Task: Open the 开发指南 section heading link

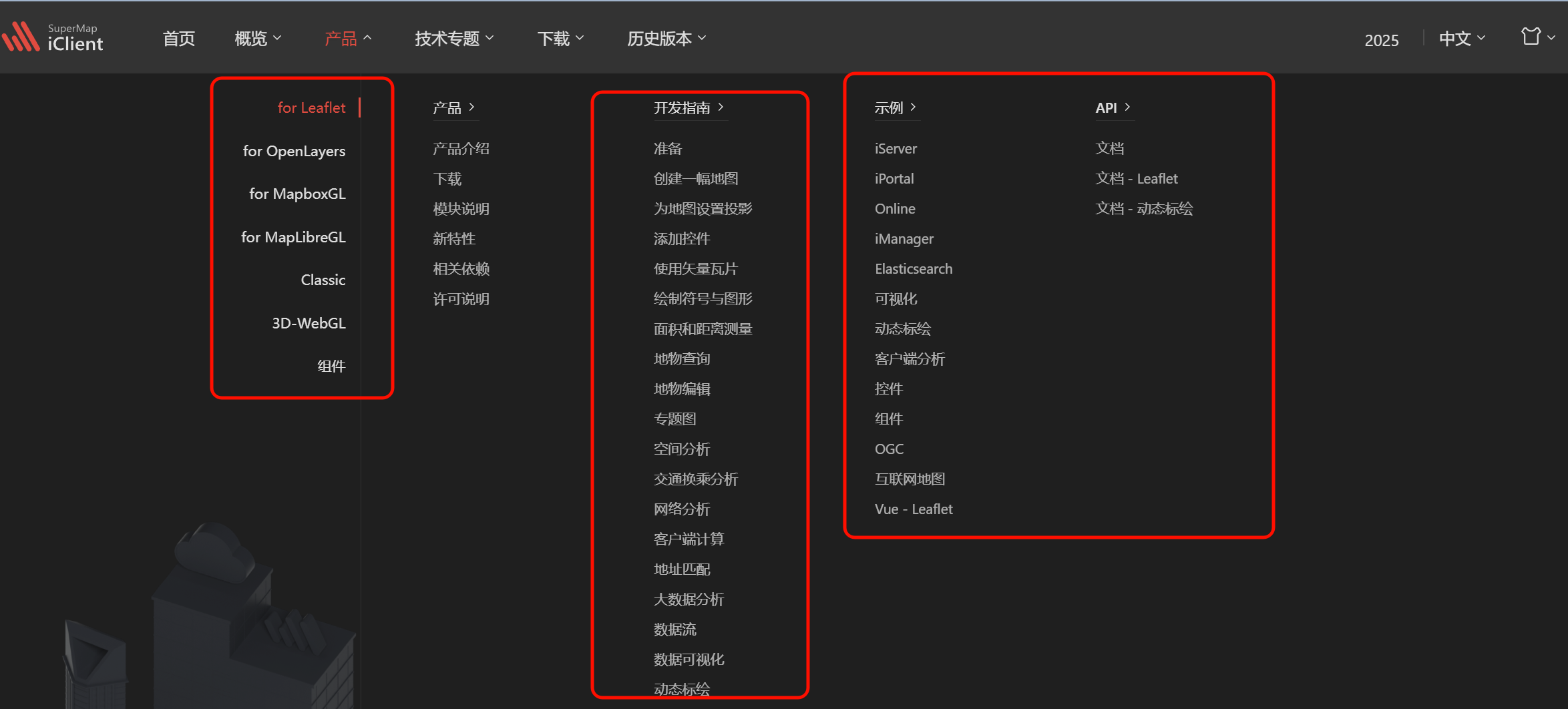Action: pos(689,107)
